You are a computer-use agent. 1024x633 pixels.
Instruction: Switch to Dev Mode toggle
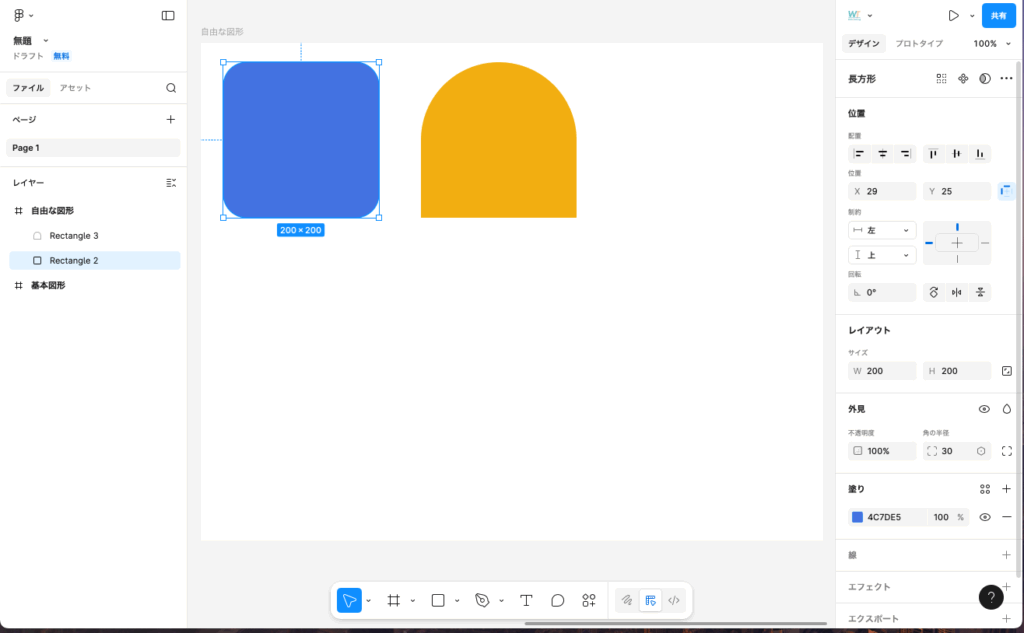(x=674, y=600)
